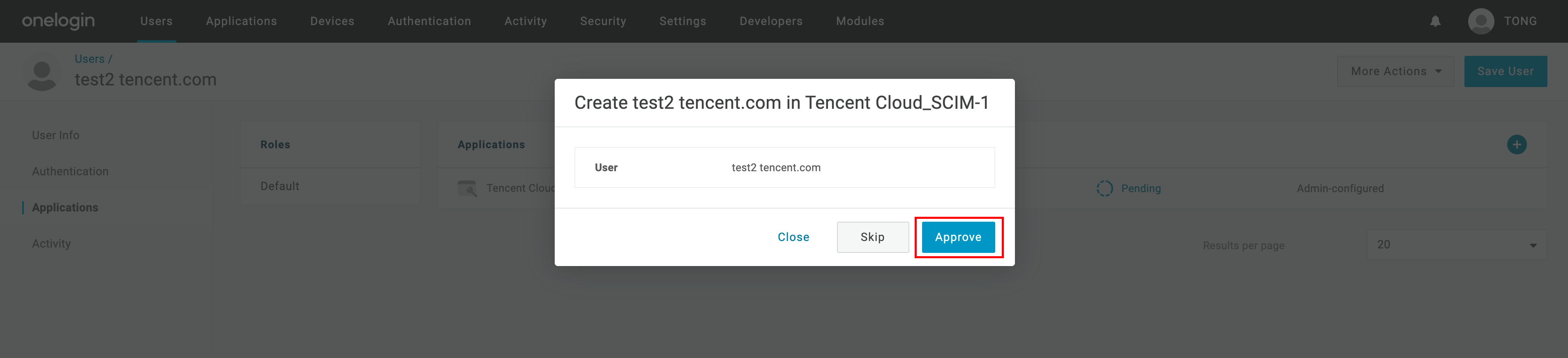Switch to the User Info tab

55,135
